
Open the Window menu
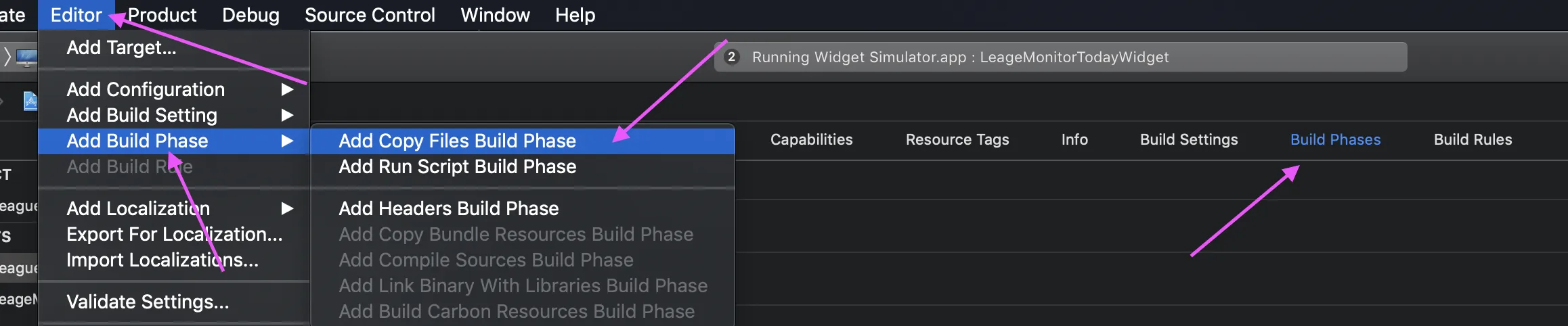[x=495, y=15]
